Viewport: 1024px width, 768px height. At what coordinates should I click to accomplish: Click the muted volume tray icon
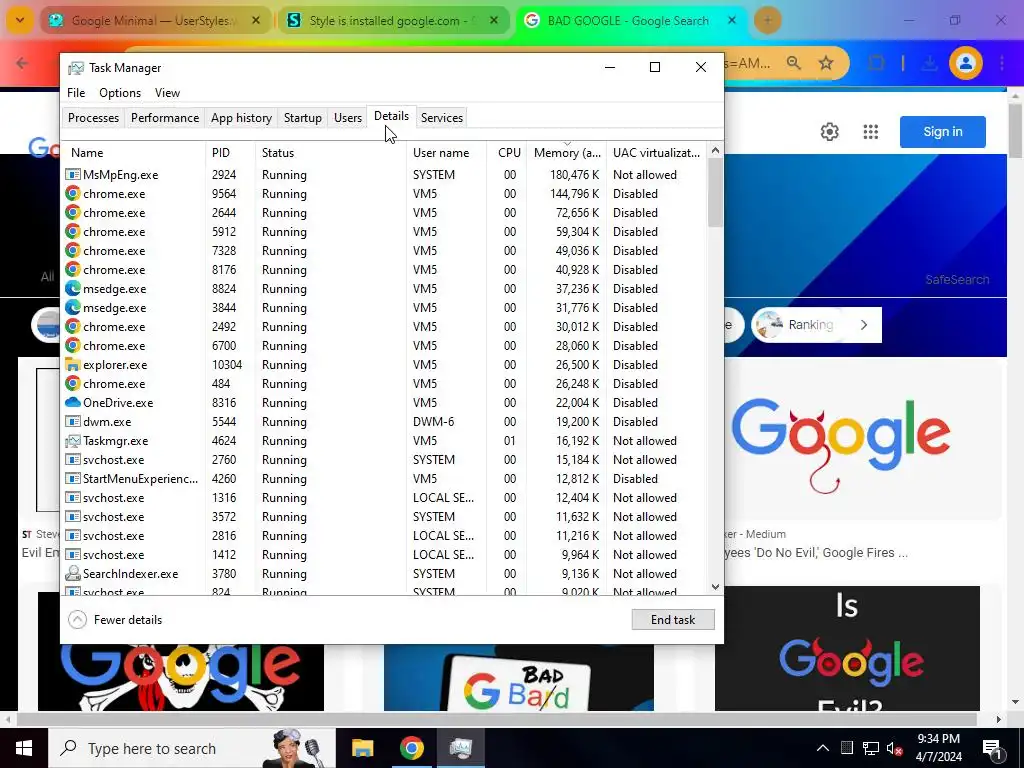coord(895,749)
